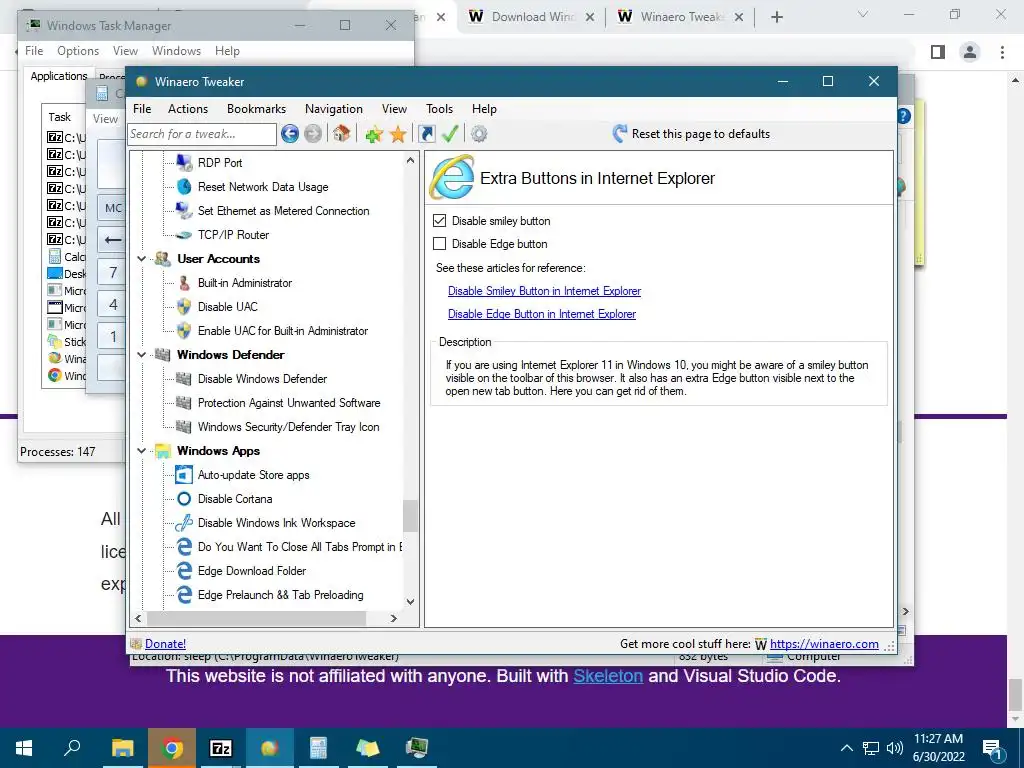
Task: Open Disable Edge Button in Internet Explorer link
Action: 541,314
